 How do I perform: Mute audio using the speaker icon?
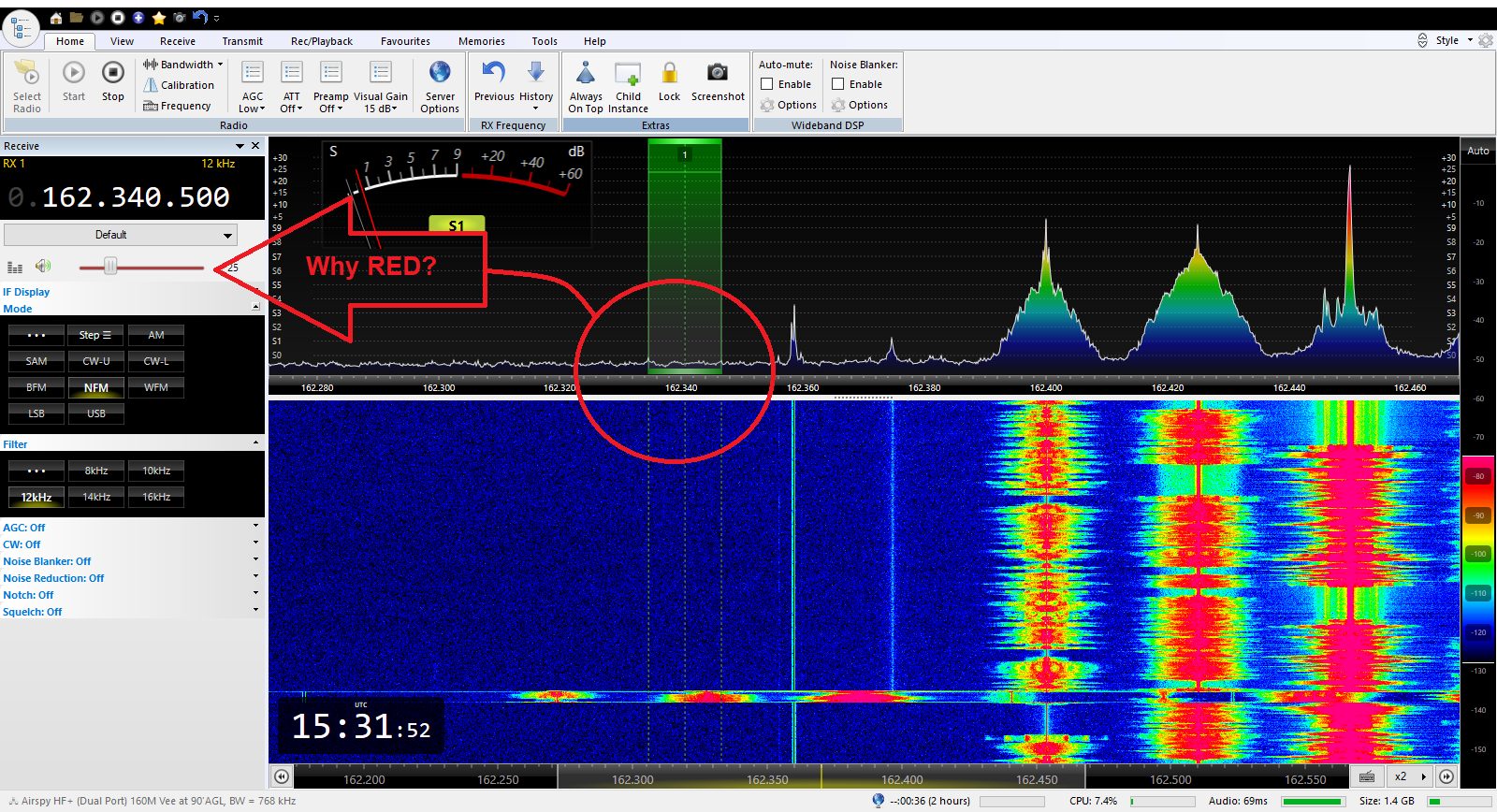[x=43, y=267]
